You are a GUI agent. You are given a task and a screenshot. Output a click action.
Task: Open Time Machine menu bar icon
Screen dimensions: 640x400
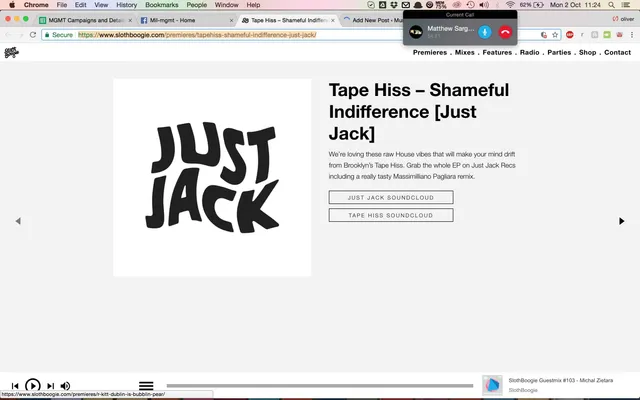click(x=470, y=5)
